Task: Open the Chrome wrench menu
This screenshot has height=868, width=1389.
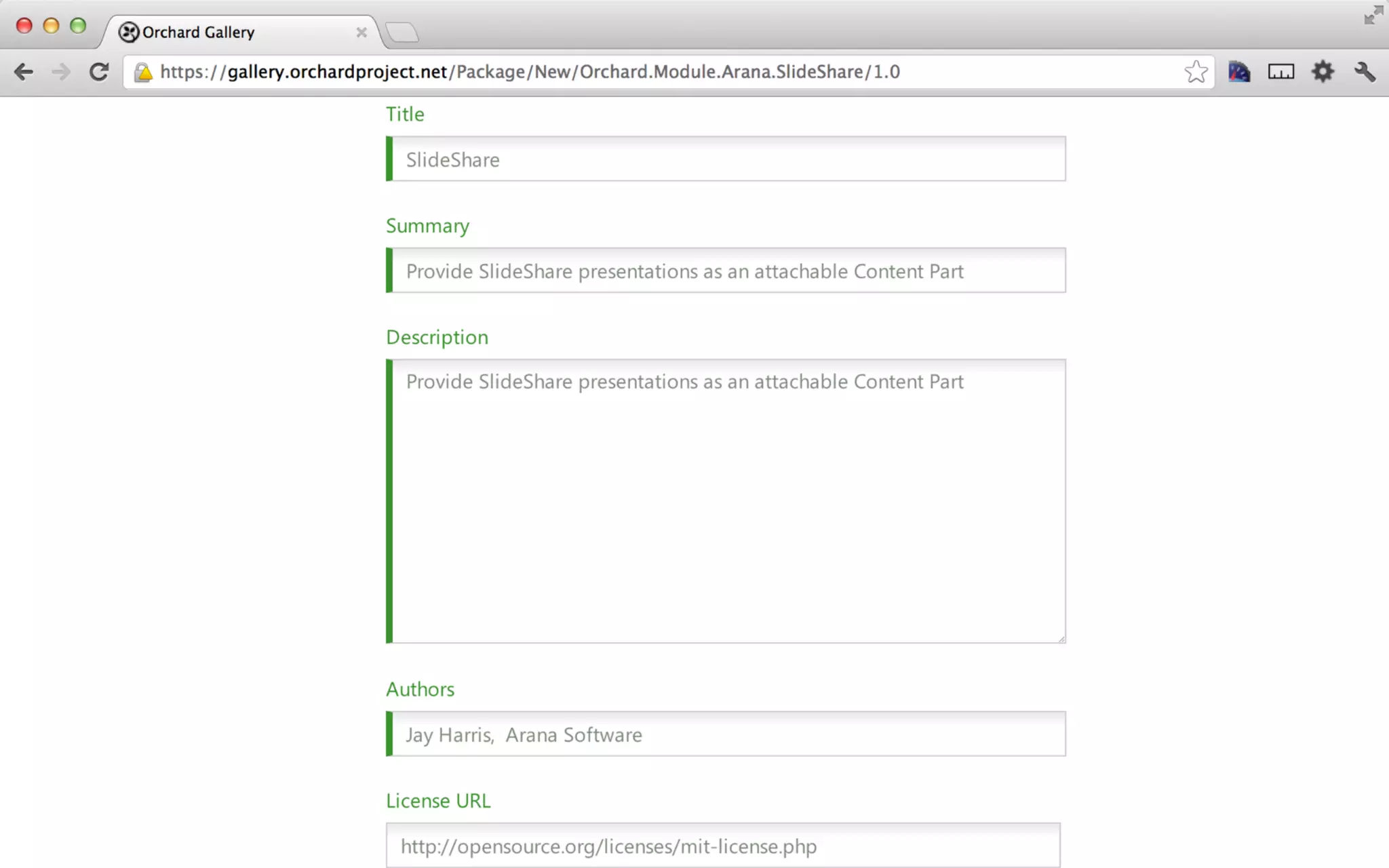Action: [x=1365, y=72]
